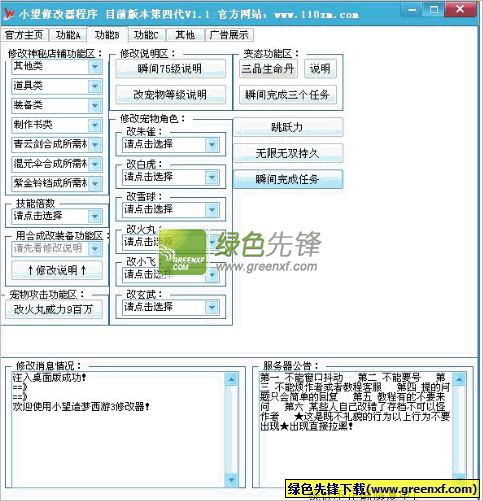
Task: Open the 改朱雀 selection dropdown
Action: [x=212, y=145]
